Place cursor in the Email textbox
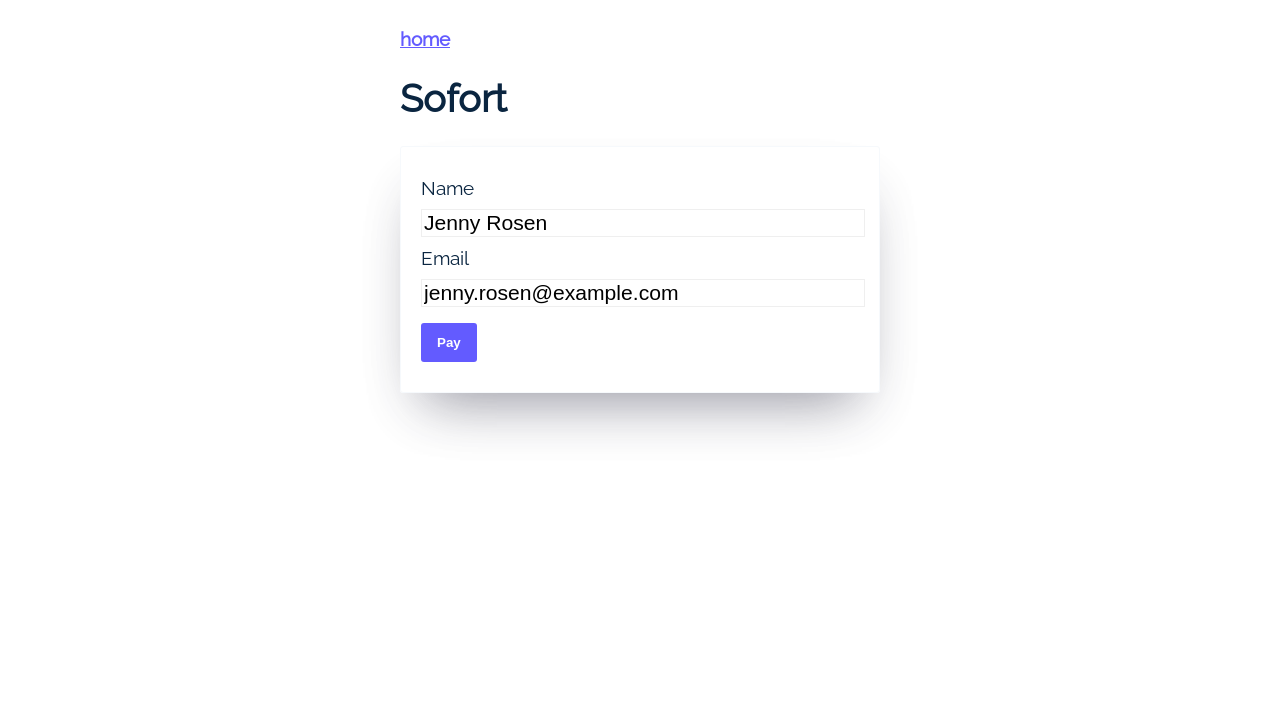The width and height of the screenshot is (1280, 720). (642, 293)
